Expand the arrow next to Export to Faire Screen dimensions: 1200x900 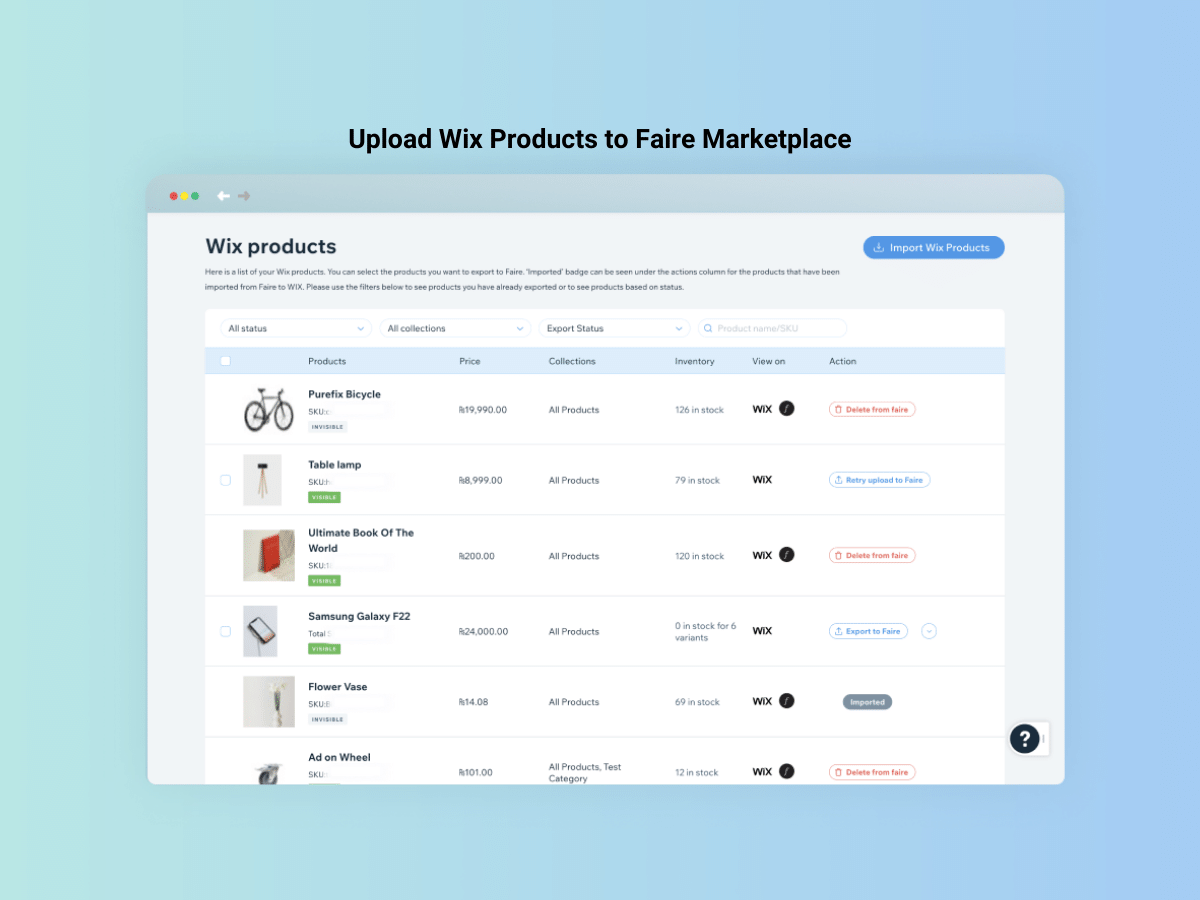click(x=929, y=631)
